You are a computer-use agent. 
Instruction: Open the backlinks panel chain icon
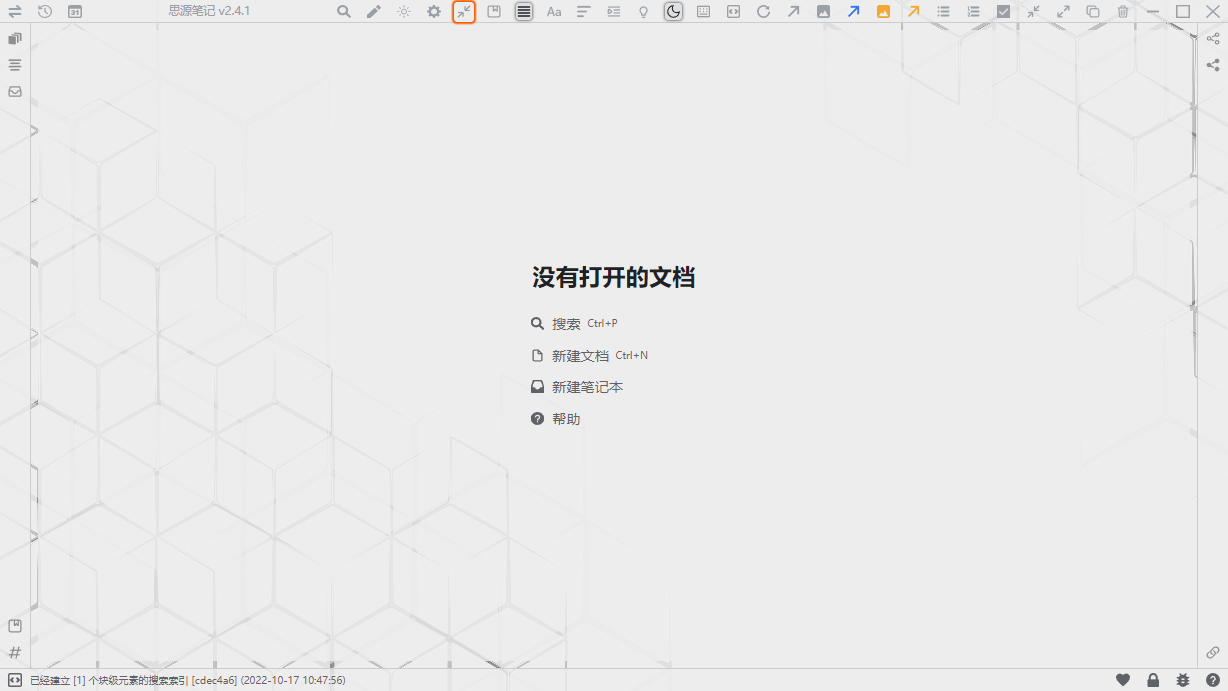click(x=1213, y=652)
